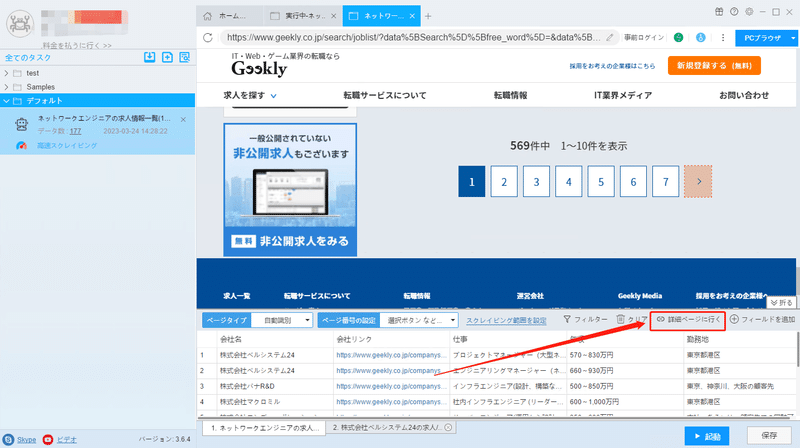Click the blue circular browser icon
Viewport: 800px width, 448px height.
pyautogui.click(x=701, y=37)
